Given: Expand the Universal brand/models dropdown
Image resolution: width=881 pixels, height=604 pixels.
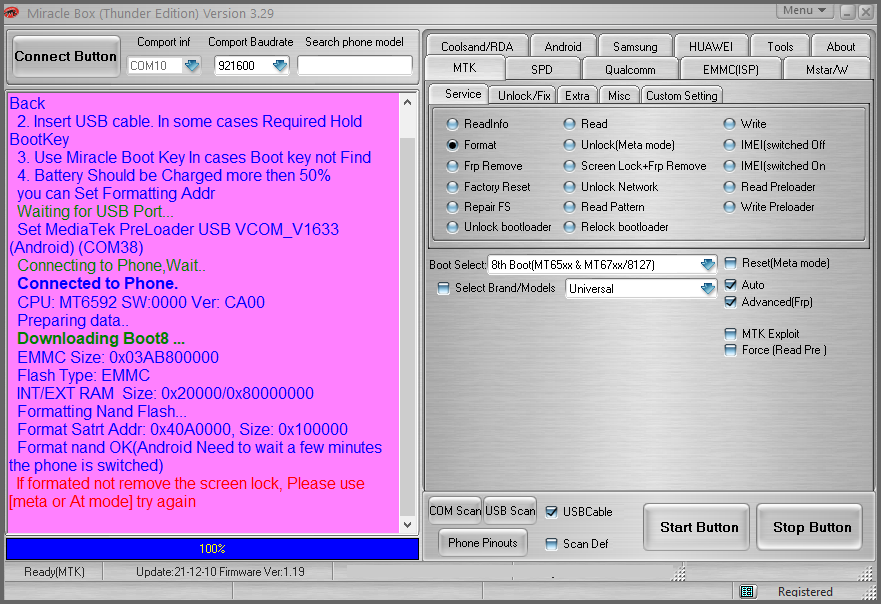Looking at the screenshot, I should tap(708, 289).
